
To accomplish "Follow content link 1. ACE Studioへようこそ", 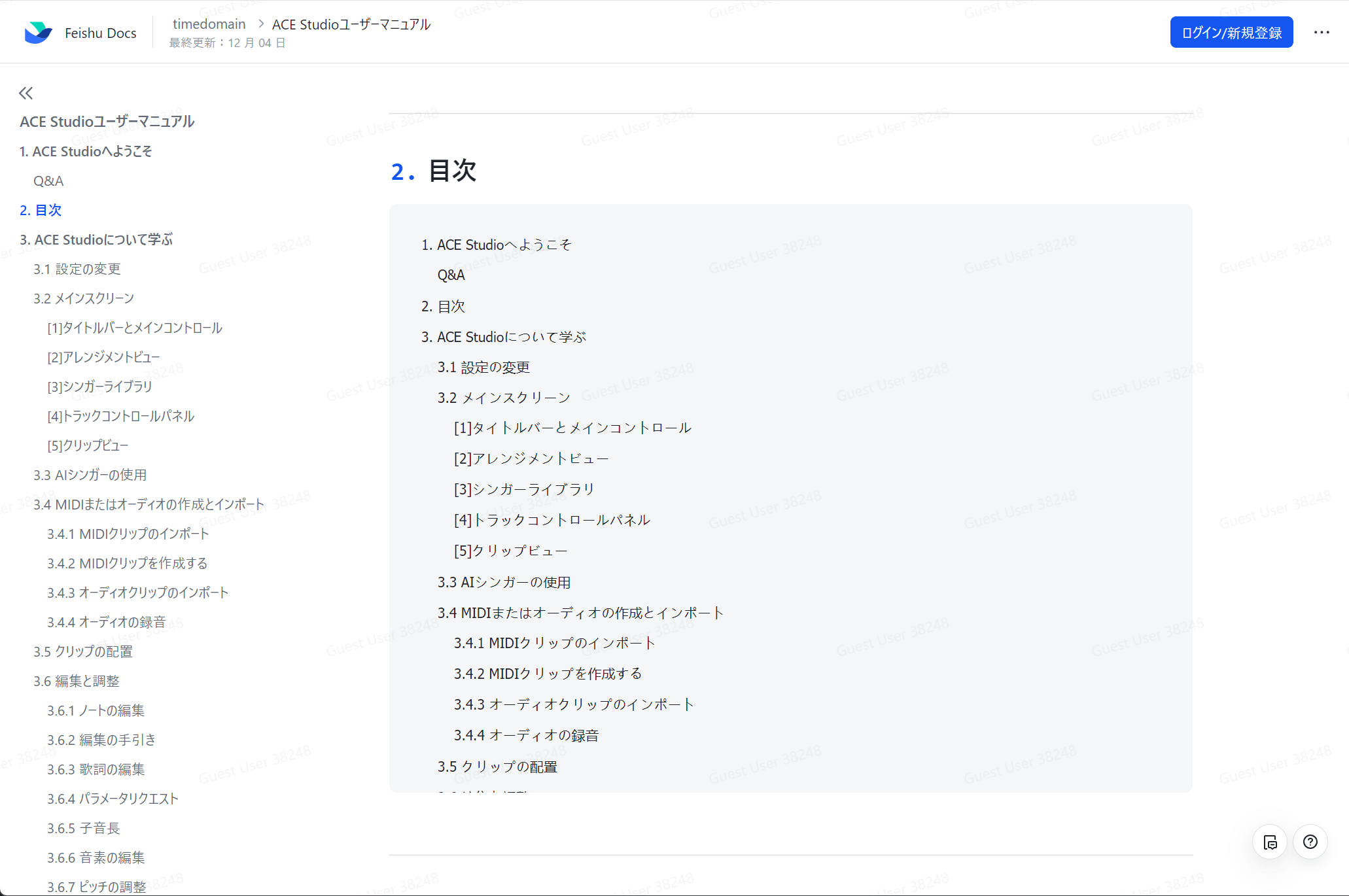I will pos(497,245).
